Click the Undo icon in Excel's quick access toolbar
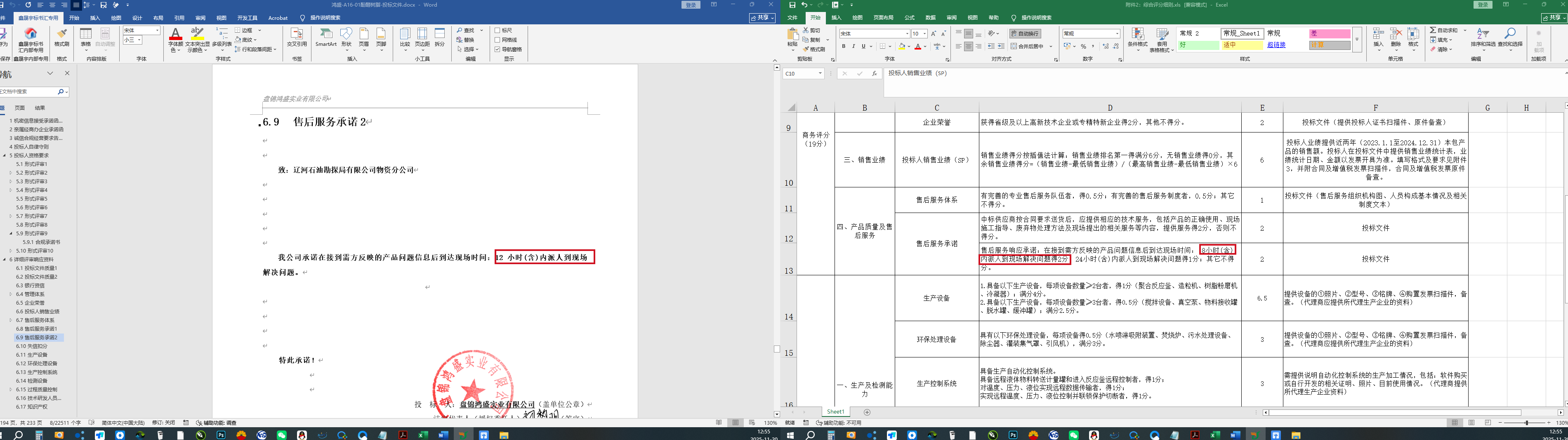Viewport: 1568px width, 440px height. [x=805, y=5]
